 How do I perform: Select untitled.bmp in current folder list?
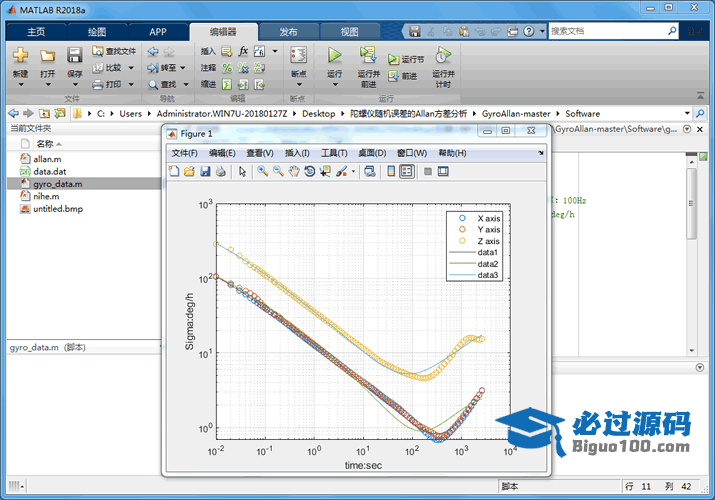coord(58,209)
